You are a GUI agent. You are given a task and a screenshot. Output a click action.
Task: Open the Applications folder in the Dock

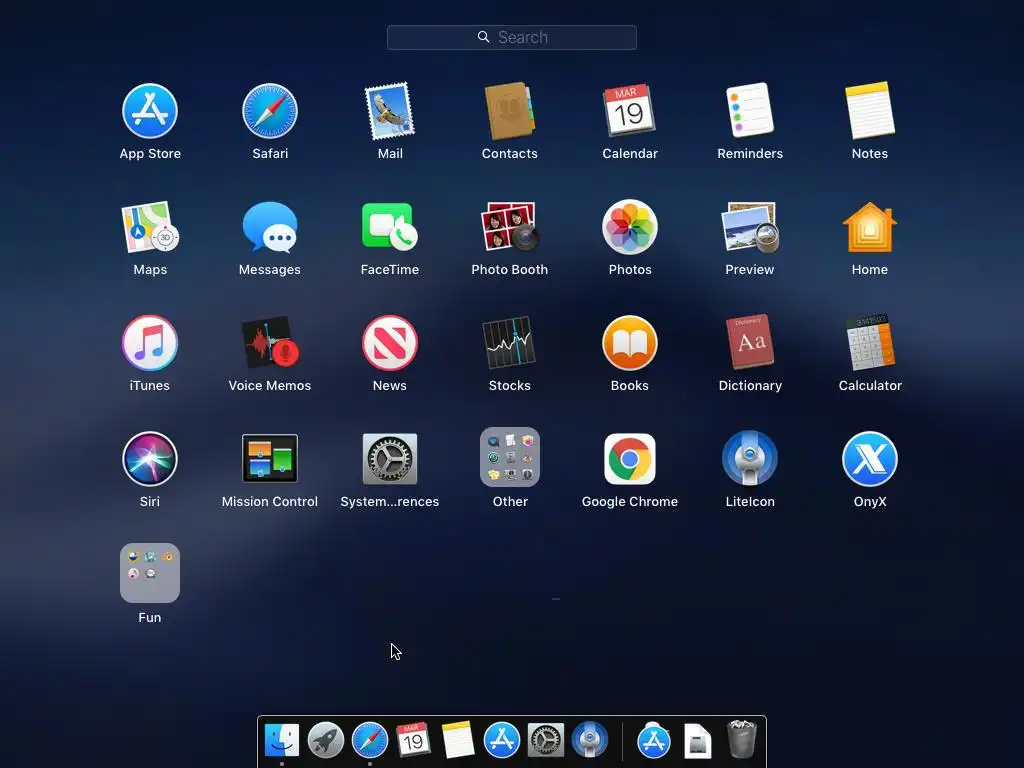click(x=654, y=740)
